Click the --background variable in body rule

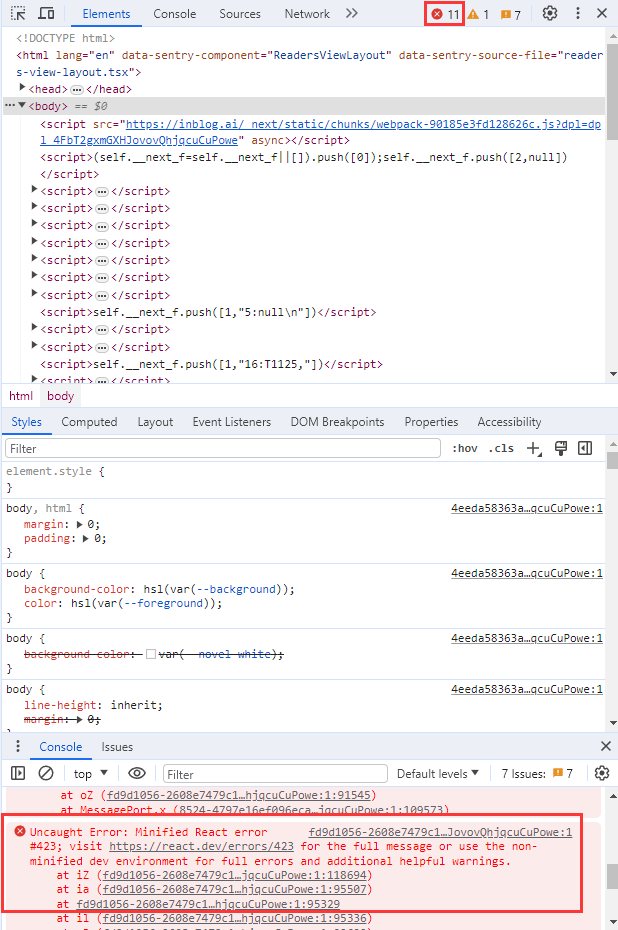click(x=236, y=589)
